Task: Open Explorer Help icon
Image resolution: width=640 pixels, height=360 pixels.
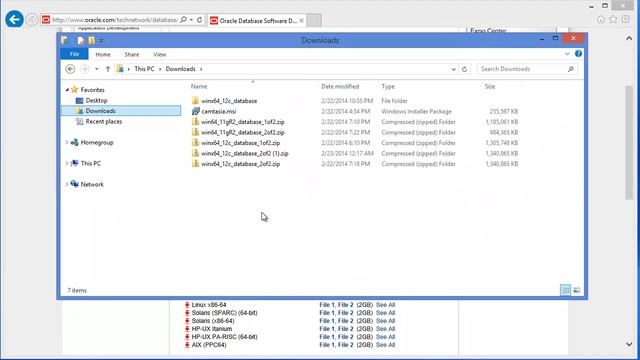Action: pos(578,53)
